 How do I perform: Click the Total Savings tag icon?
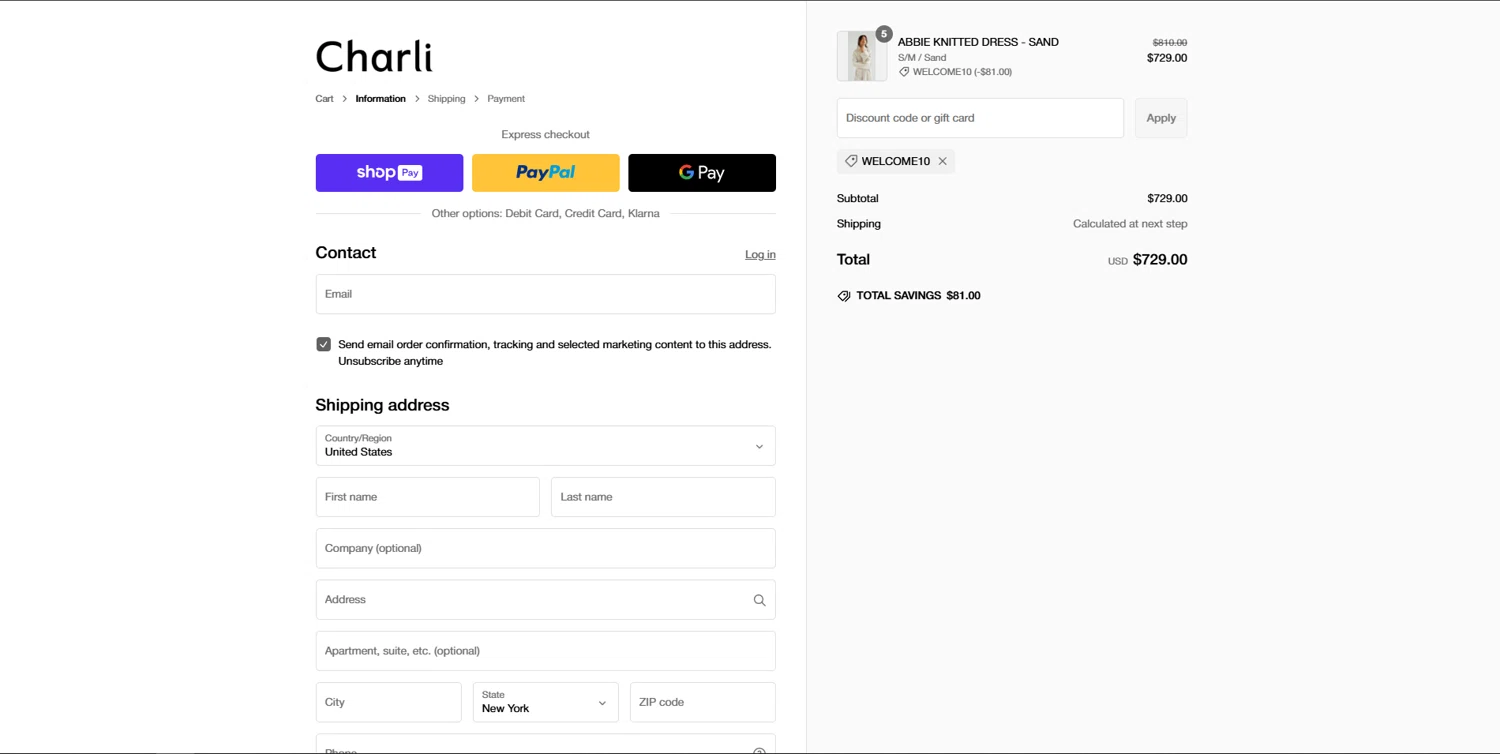844,296
